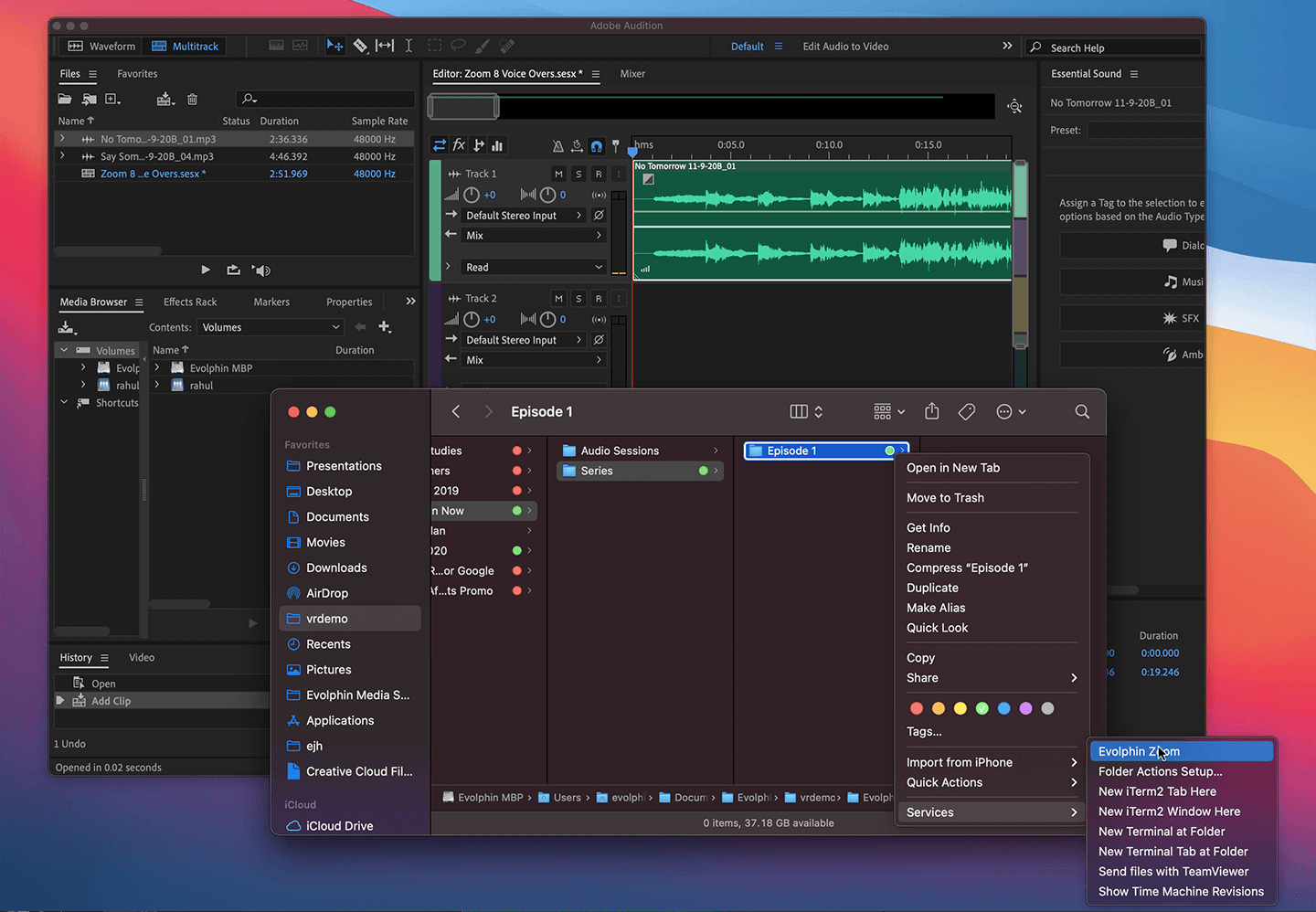Select the Move tool in Audition toolbar
The width and height of the screenshot is (1316, 912).
point(335,46)
